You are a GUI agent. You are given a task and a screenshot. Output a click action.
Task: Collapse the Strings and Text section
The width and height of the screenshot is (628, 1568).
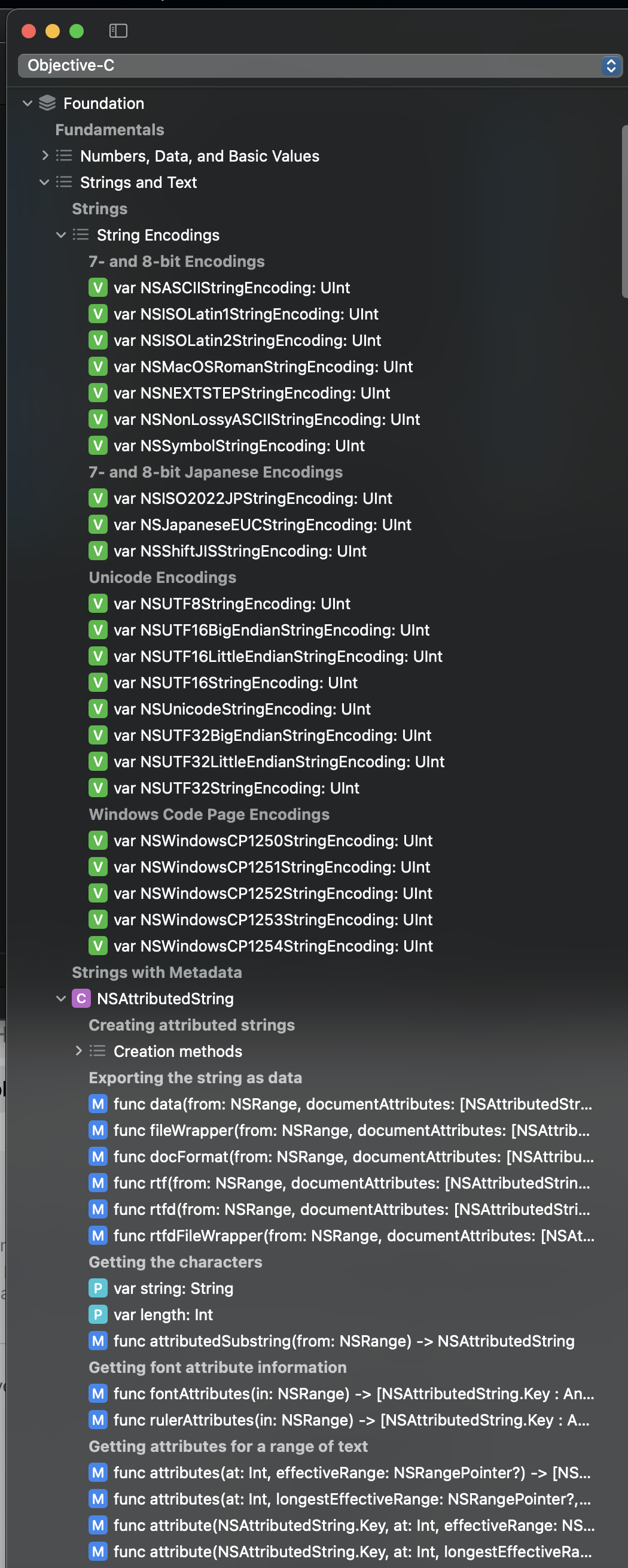44,182
